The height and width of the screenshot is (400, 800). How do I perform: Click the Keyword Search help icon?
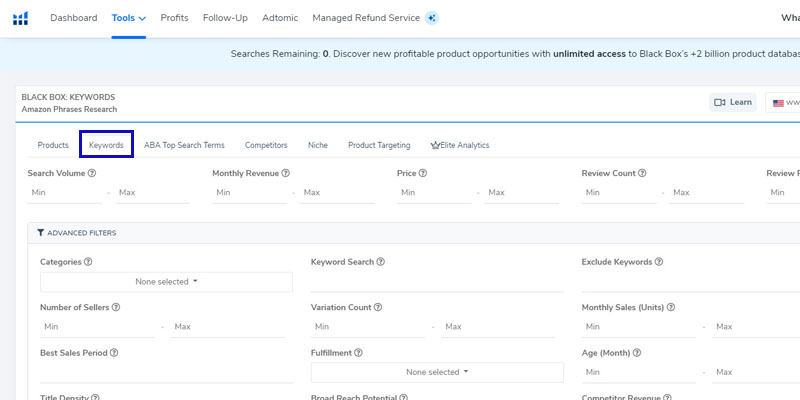(381, 262)
